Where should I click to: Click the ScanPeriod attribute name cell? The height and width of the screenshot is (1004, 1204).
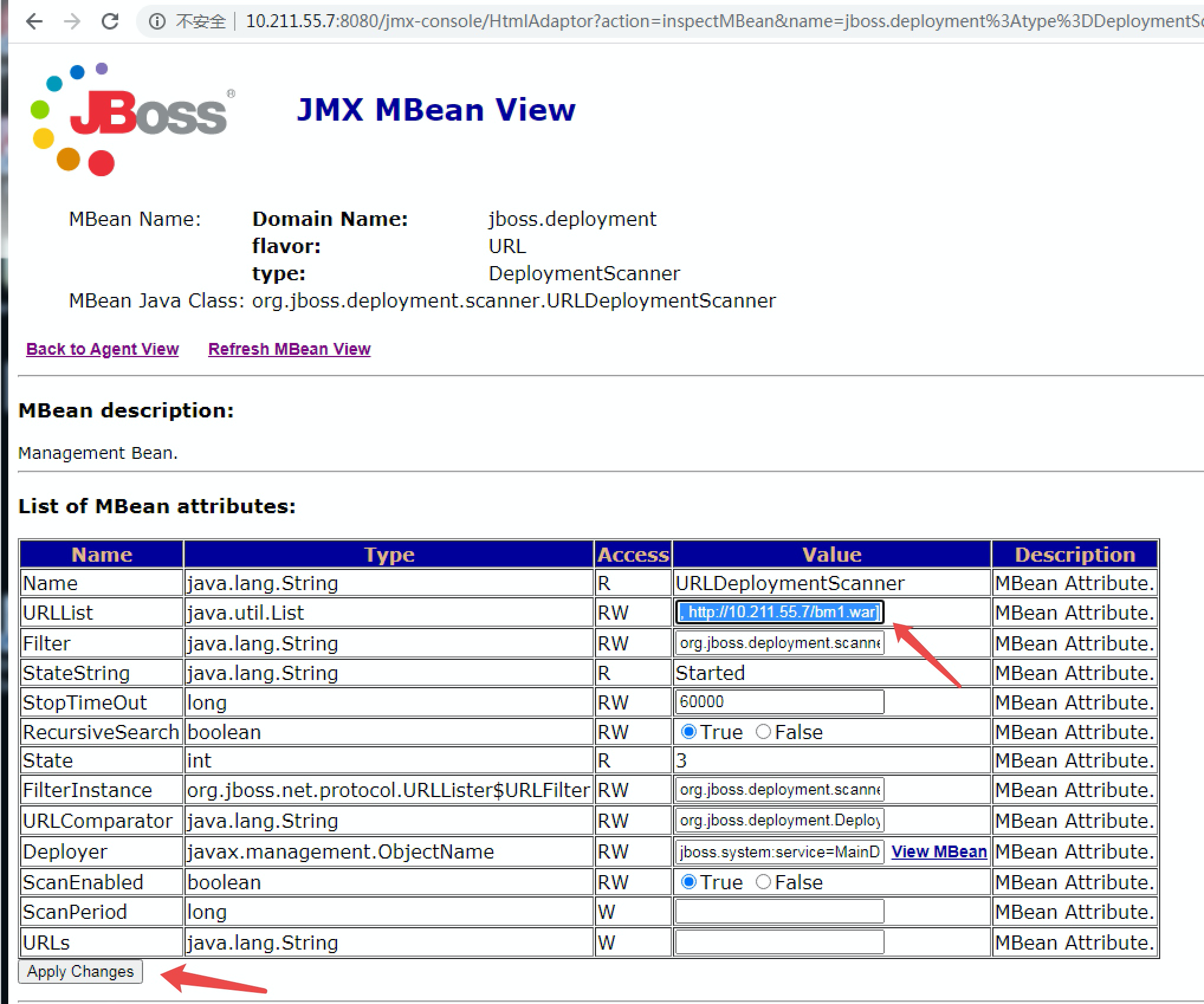tap(102, 912)
